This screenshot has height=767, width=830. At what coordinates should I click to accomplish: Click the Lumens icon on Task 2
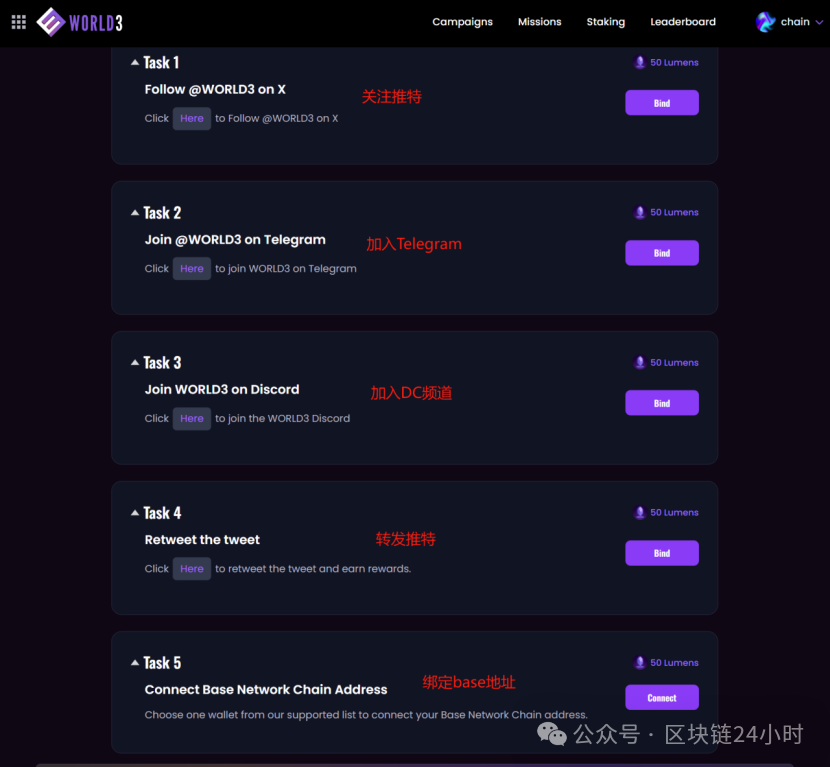[x=639, y=212]
